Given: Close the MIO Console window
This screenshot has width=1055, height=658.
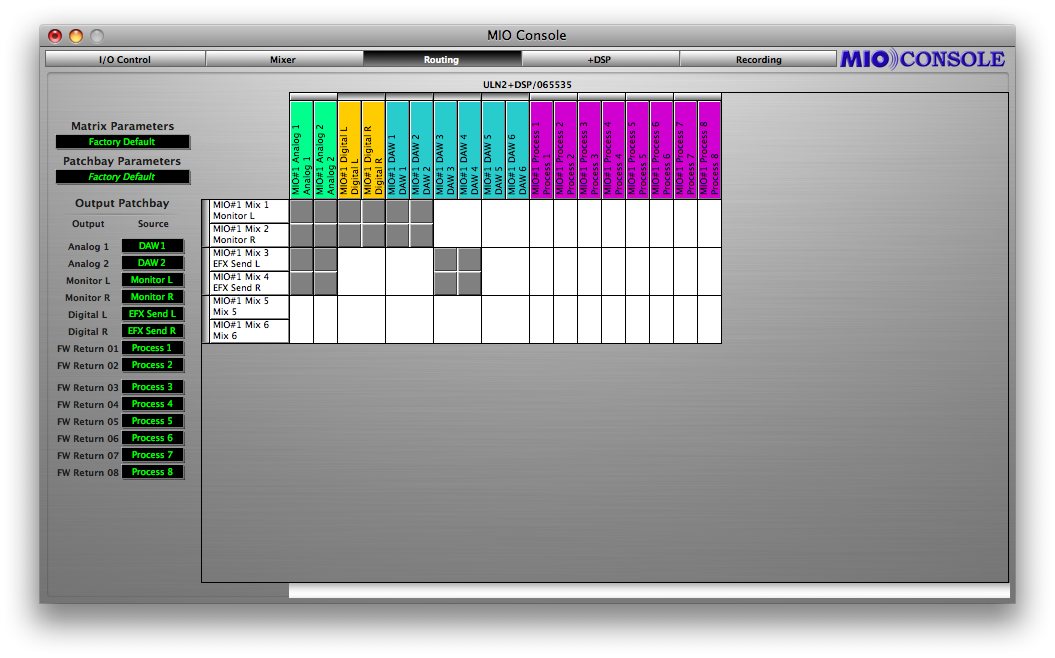Looking at the screenshot, I should coord(55,36).
